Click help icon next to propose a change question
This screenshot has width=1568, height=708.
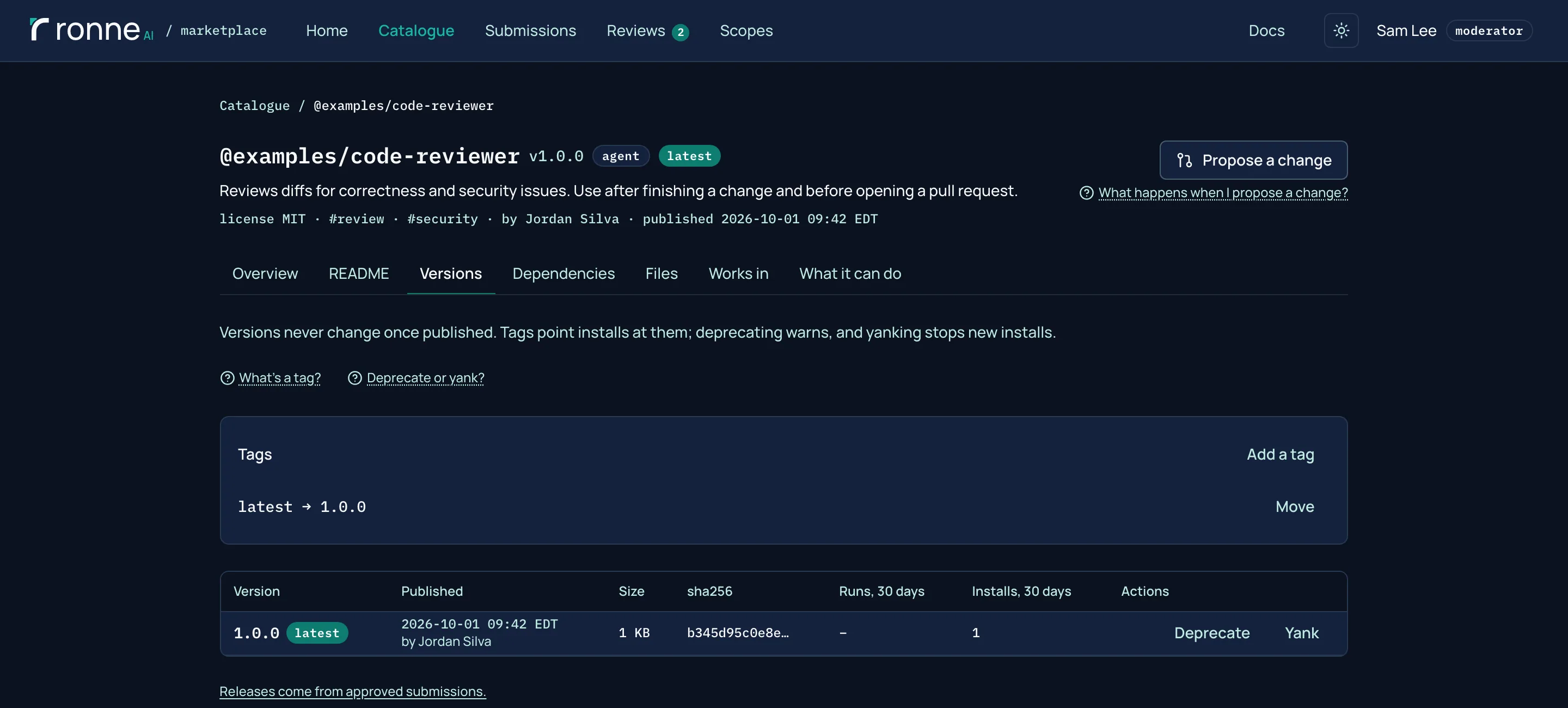(1087, 193)
